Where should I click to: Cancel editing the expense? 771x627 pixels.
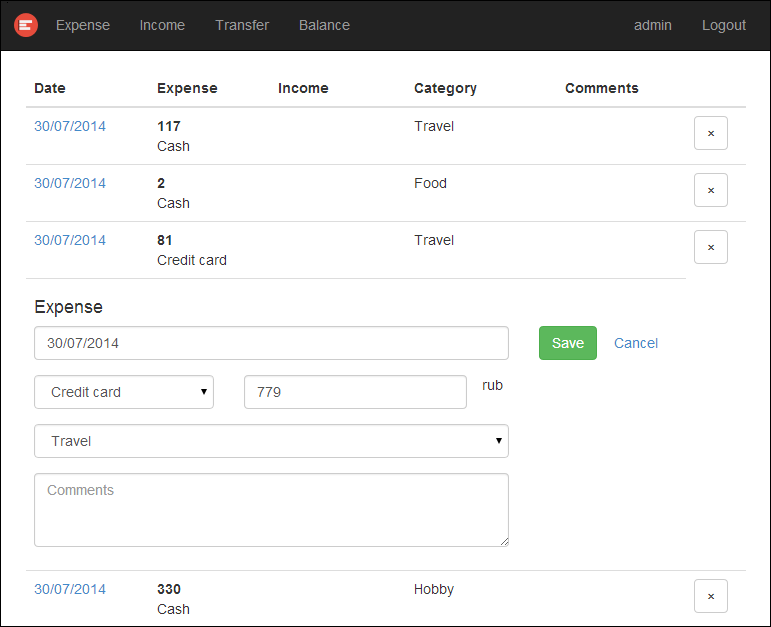tap(636, 343)
